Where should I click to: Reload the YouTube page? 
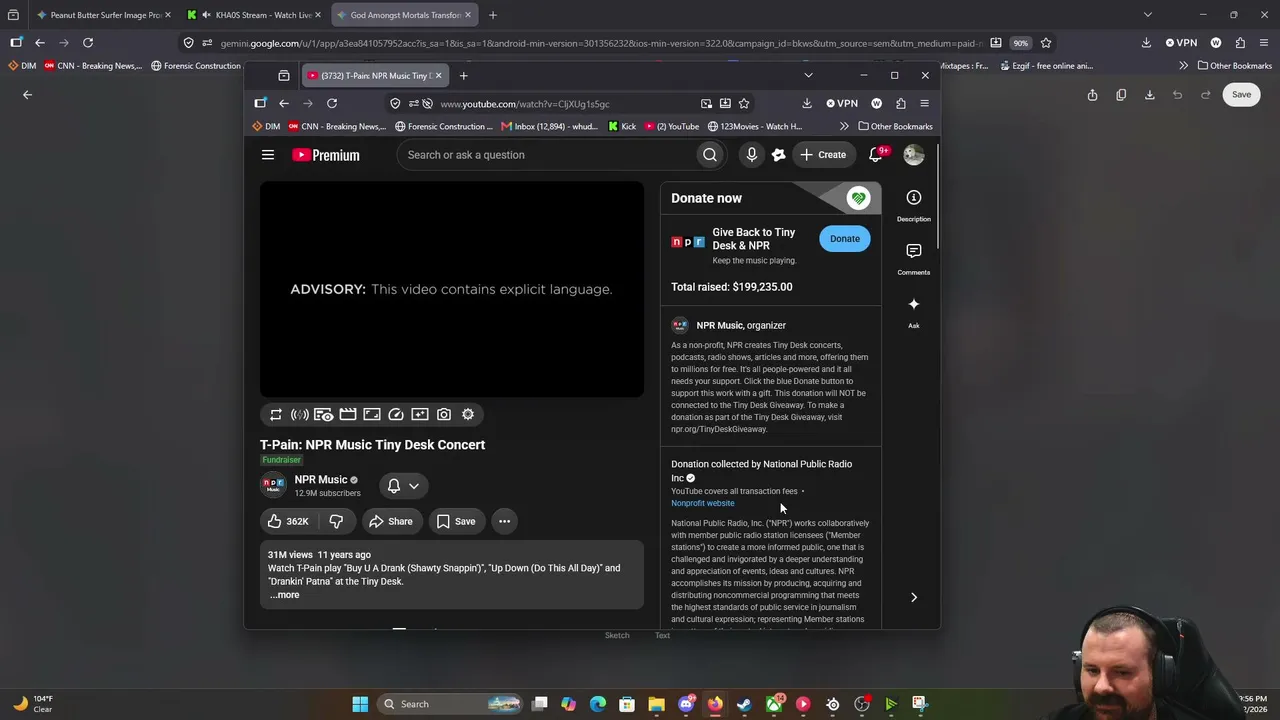coord(332,103)
